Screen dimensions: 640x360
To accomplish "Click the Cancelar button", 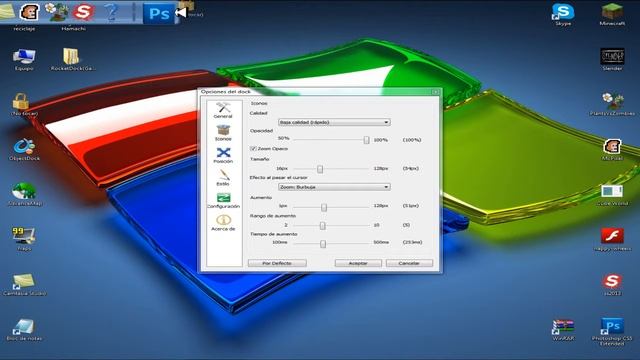I will [x=409, y=263].
